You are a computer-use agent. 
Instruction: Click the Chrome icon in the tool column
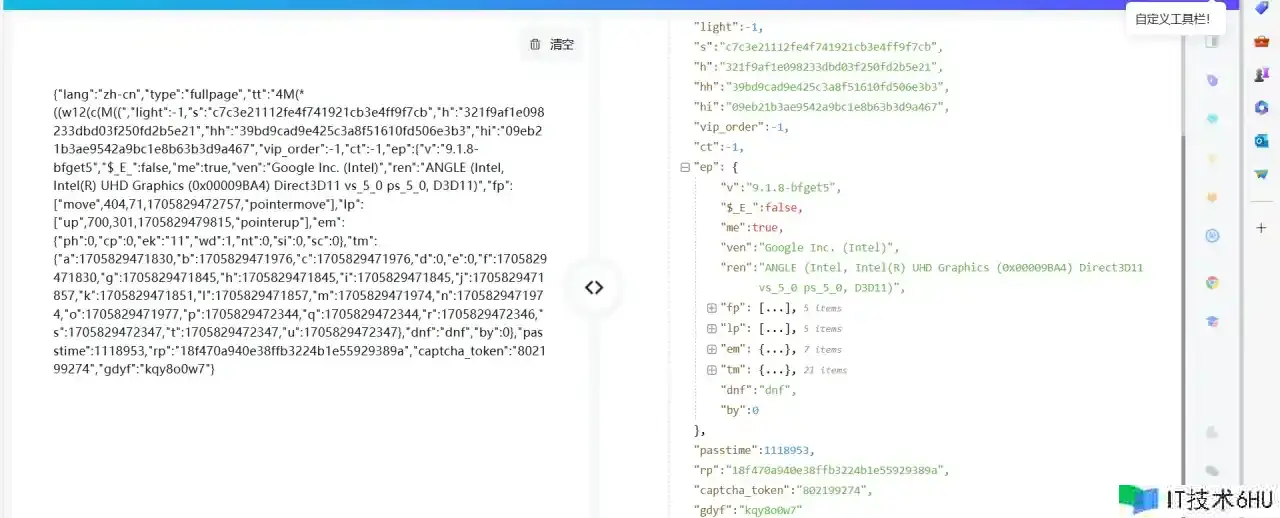coord(1212,282)
